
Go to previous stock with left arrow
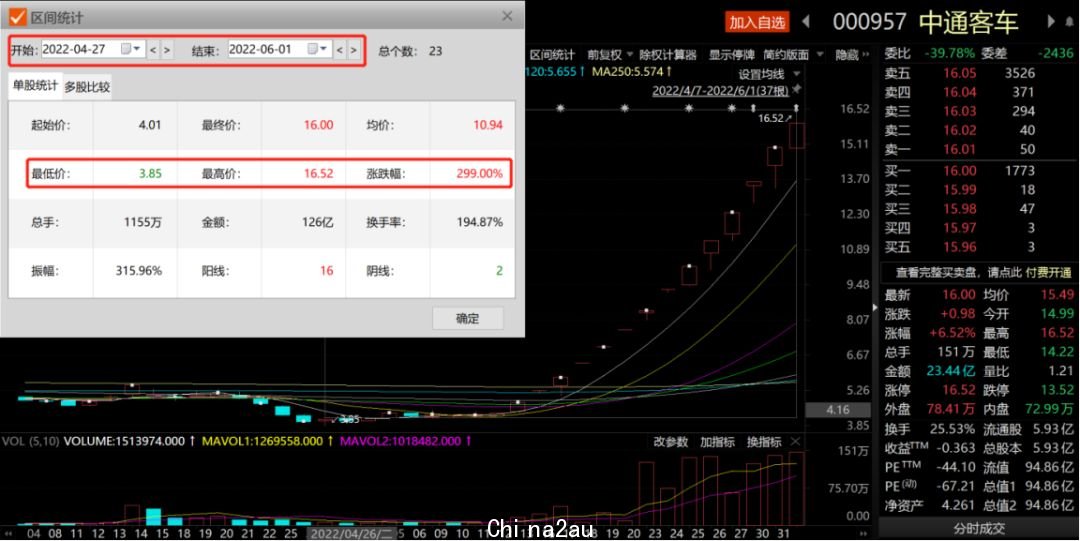[806, 22]
